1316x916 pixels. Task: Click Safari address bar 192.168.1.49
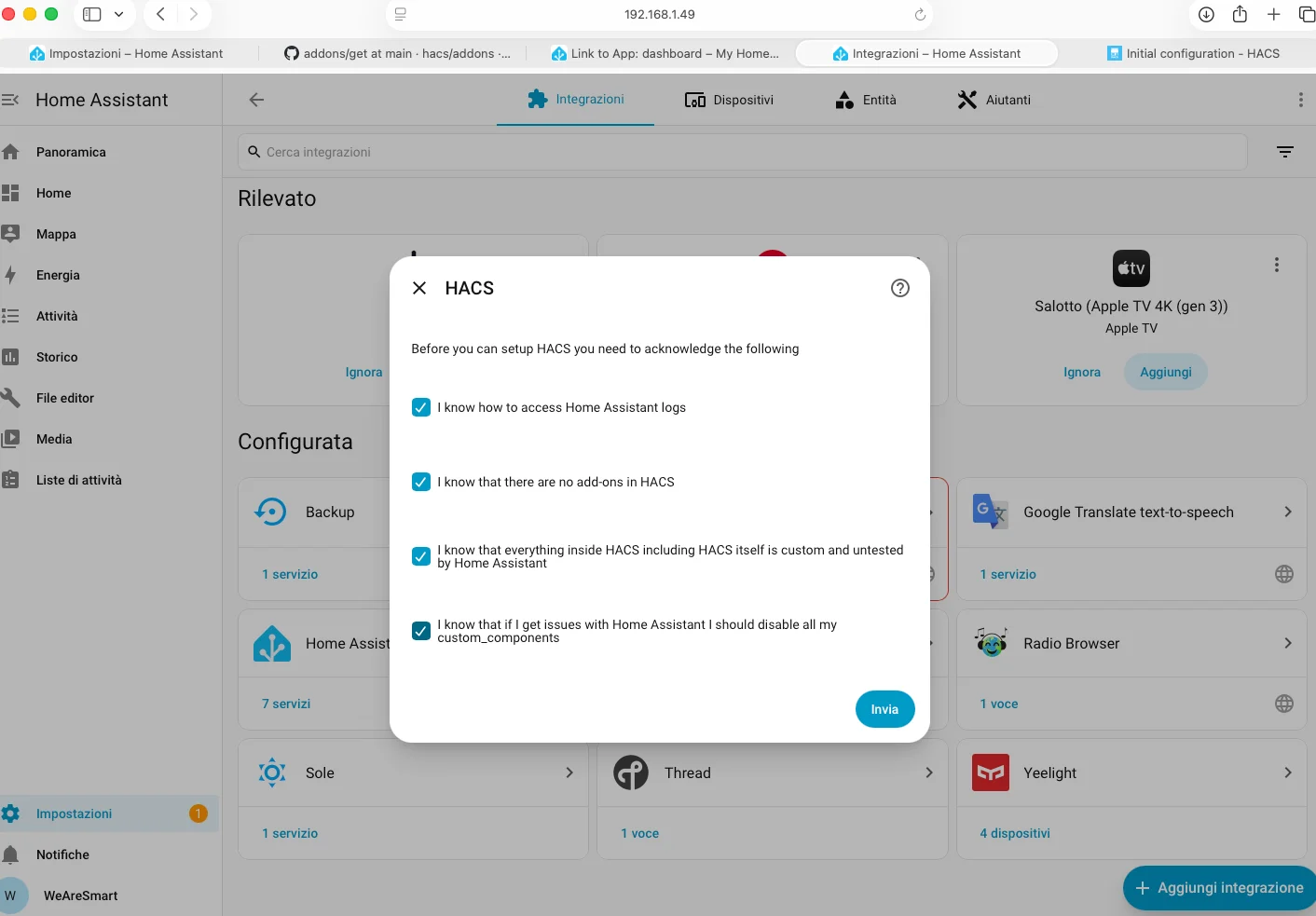(x=660, y=14)
